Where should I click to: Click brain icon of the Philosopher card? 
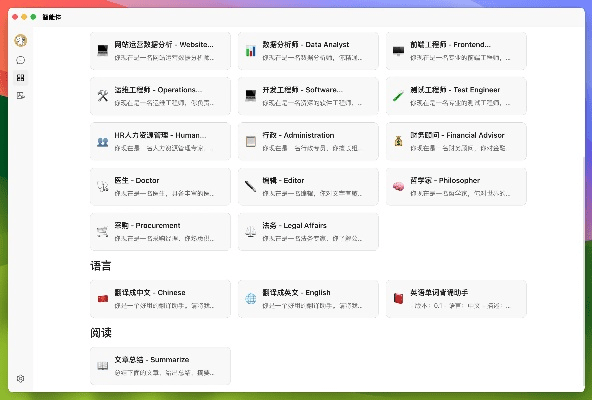(399, 187)
